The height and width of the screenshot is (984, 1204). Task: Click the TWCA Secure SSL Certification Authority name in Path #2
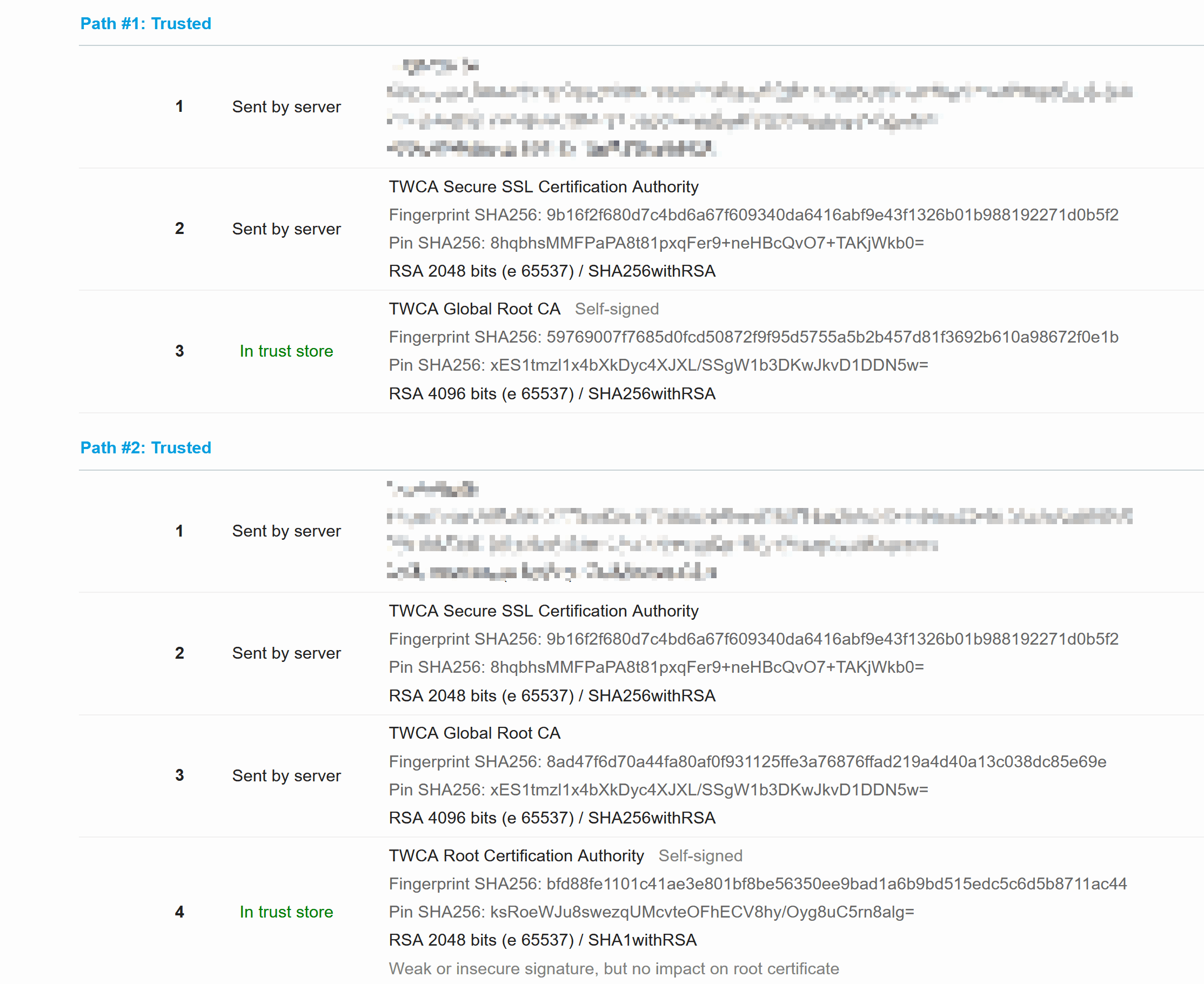543,611
